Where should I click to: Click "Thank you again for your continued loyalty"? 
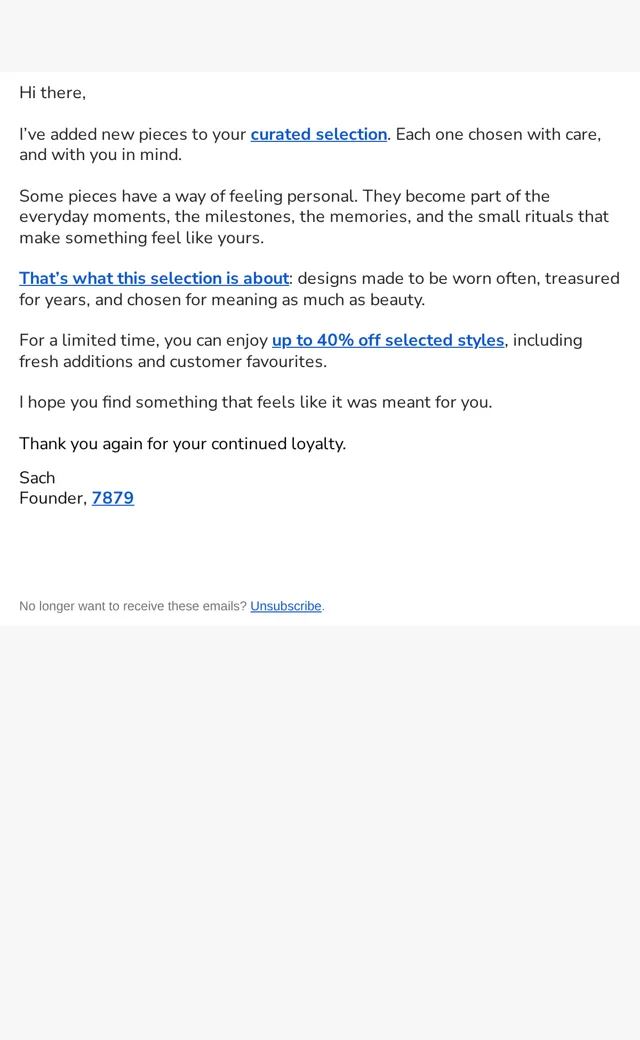pyautogui.click(x=182, y=444)
